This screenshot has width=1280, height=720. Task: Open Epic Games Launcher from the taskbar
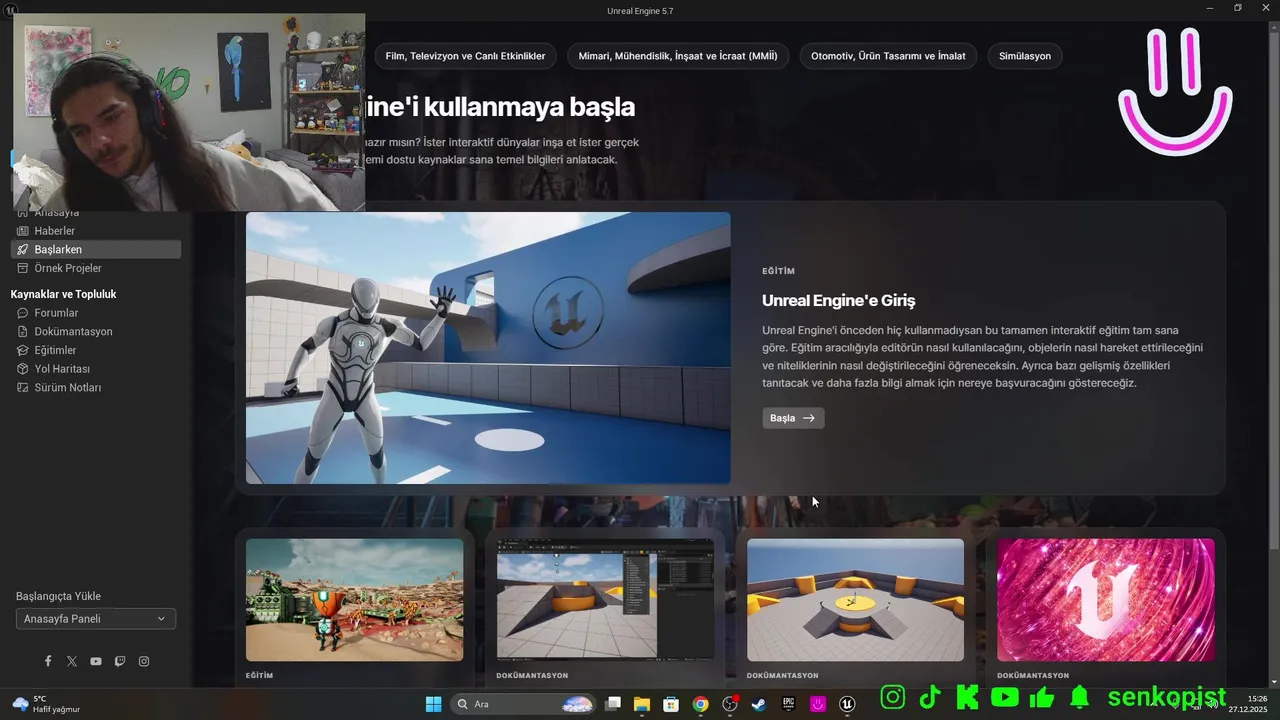pos(789,704)
